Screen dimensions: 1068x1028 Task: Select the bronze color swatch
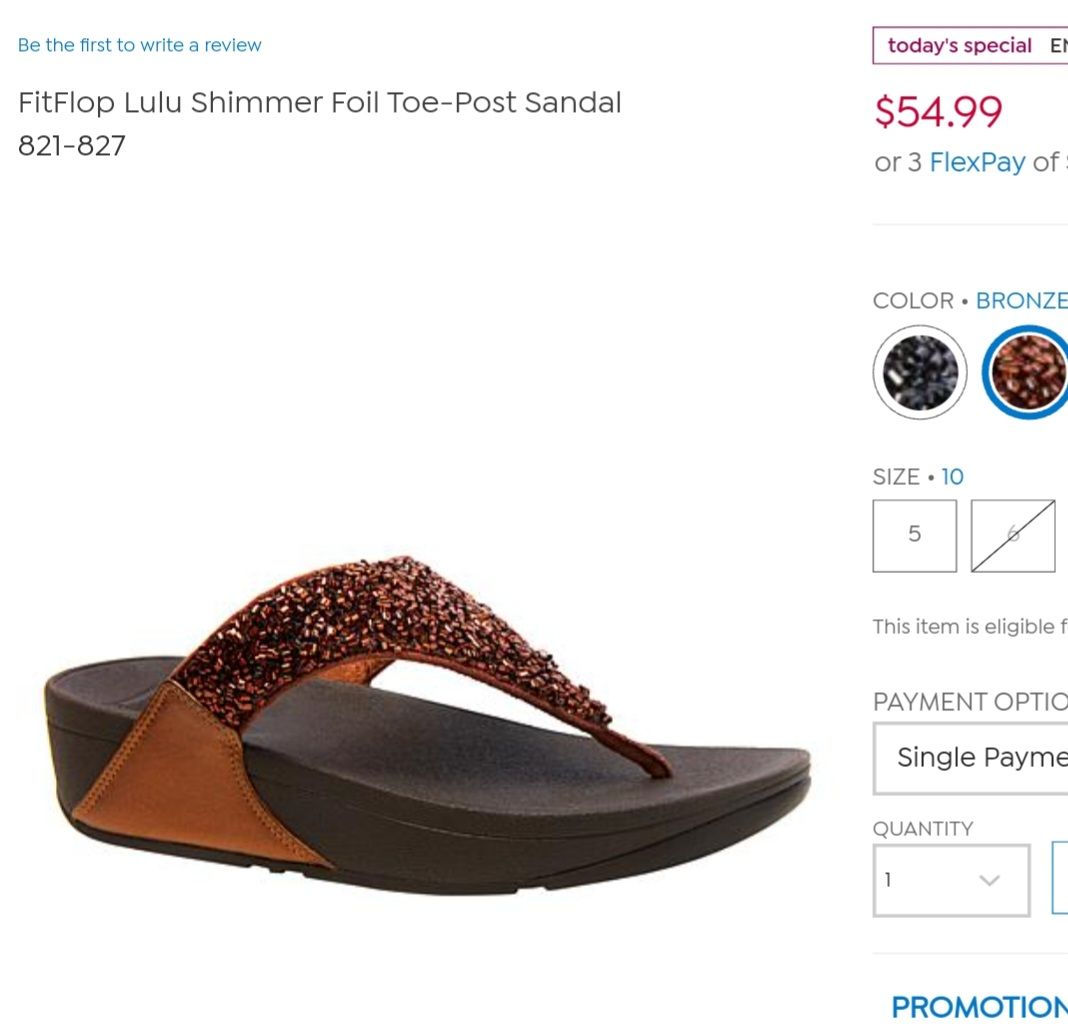coord(1029,372)
